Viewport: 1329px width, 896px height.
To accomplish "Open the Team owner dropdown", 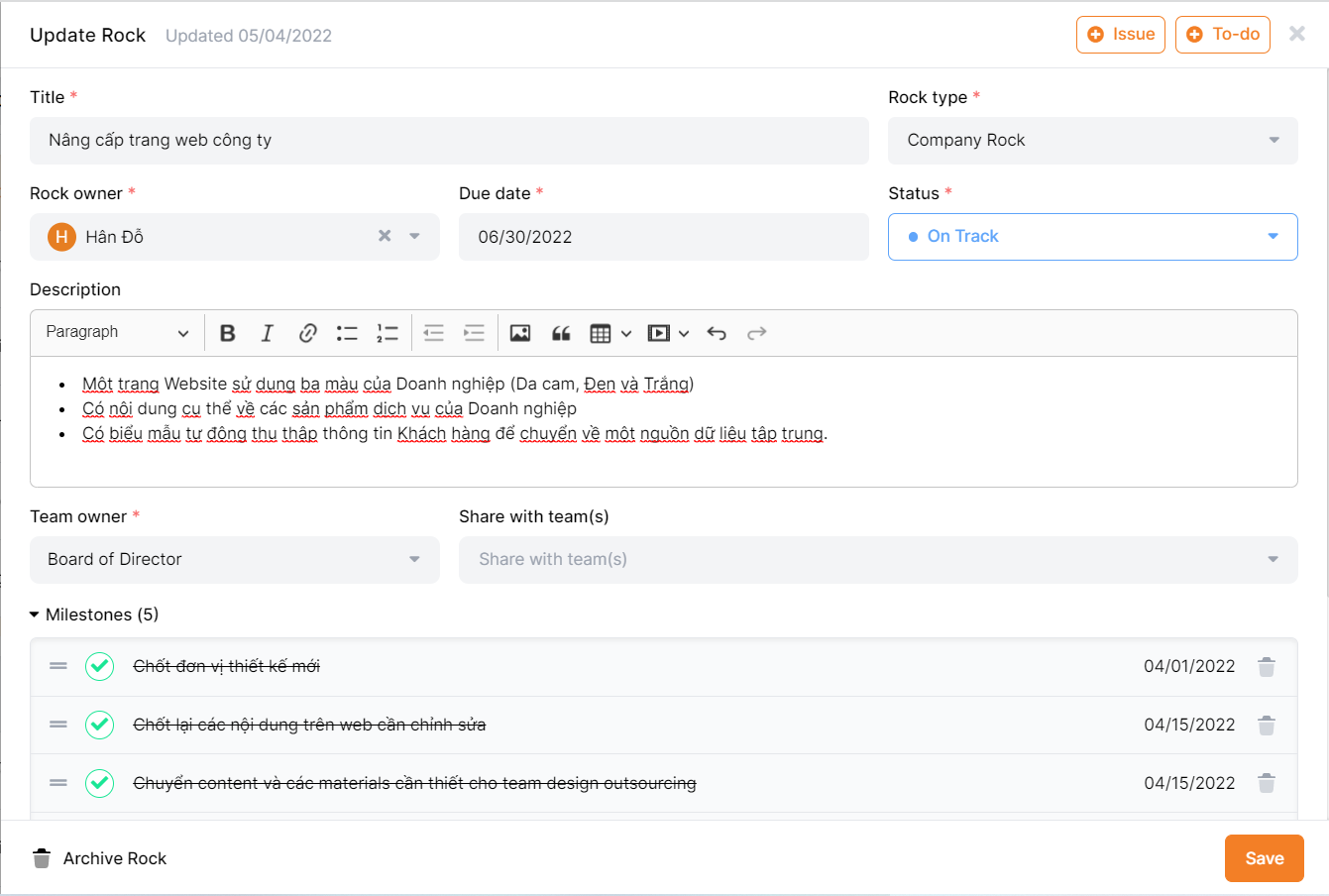I will (x=235, y=560).
